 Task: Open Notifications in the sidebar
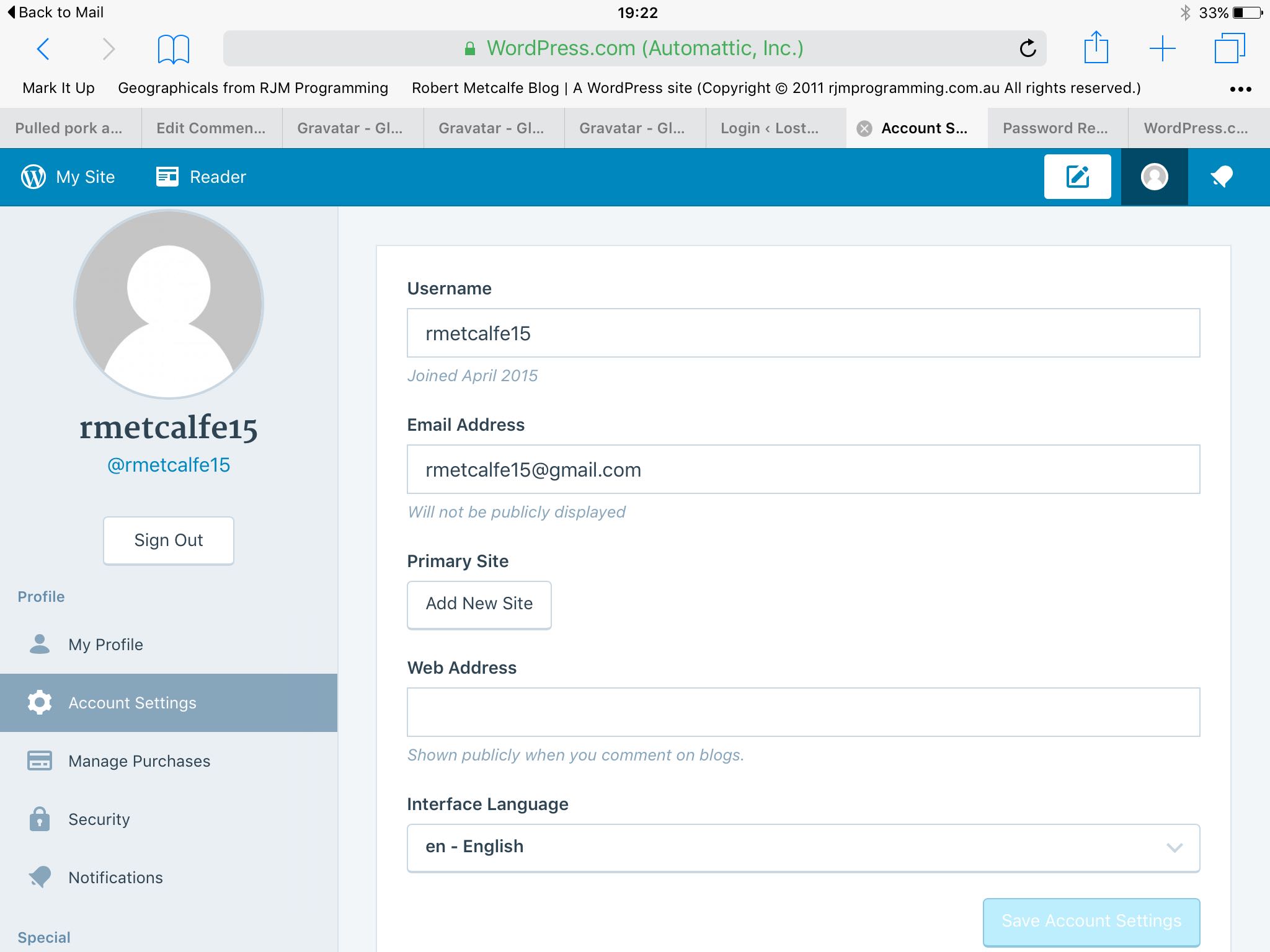pyautogui.click(x=169, y=877)
